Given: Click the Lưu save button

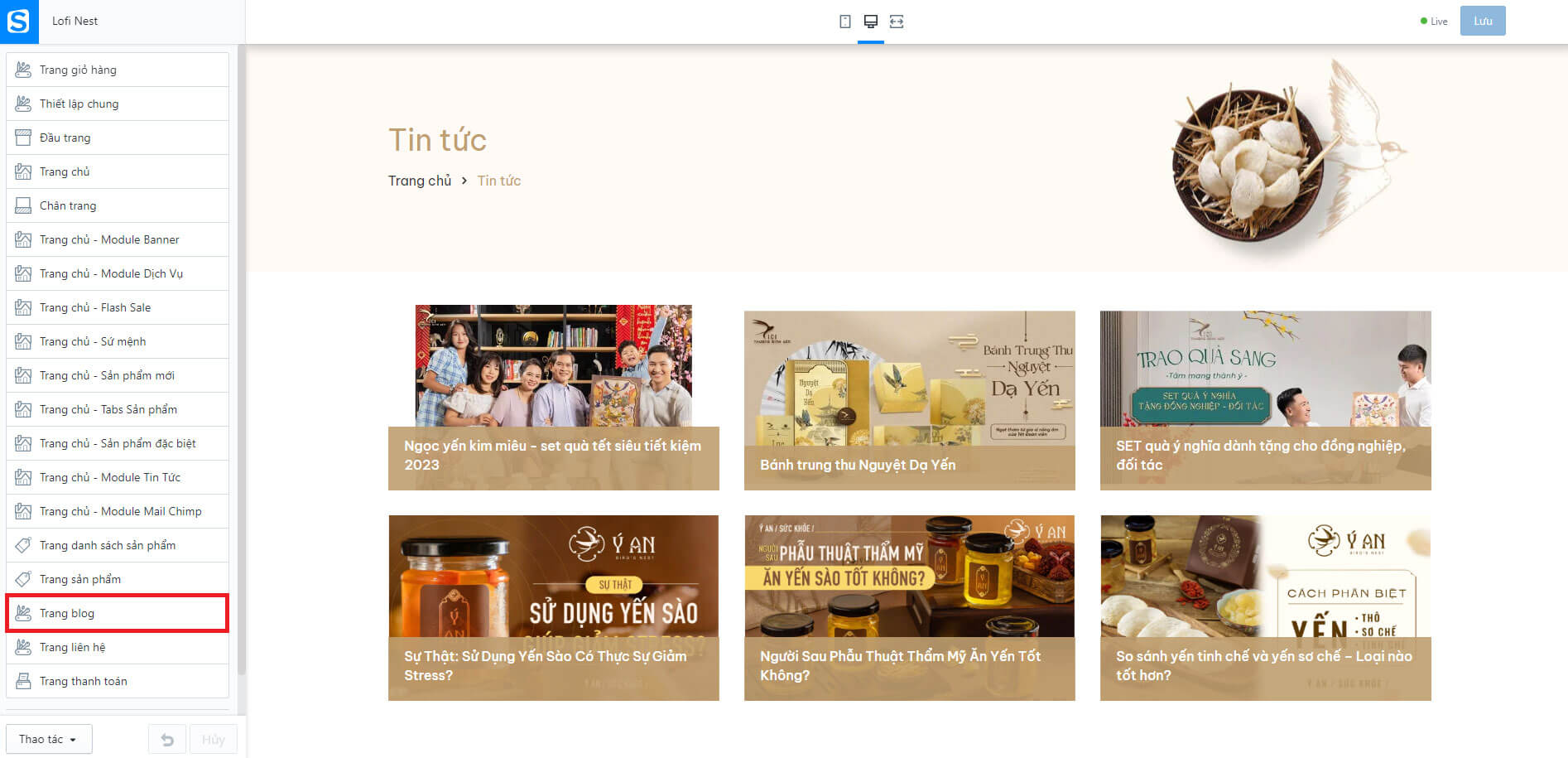Looking at the screenshot, I should [x=1483, y=22].
